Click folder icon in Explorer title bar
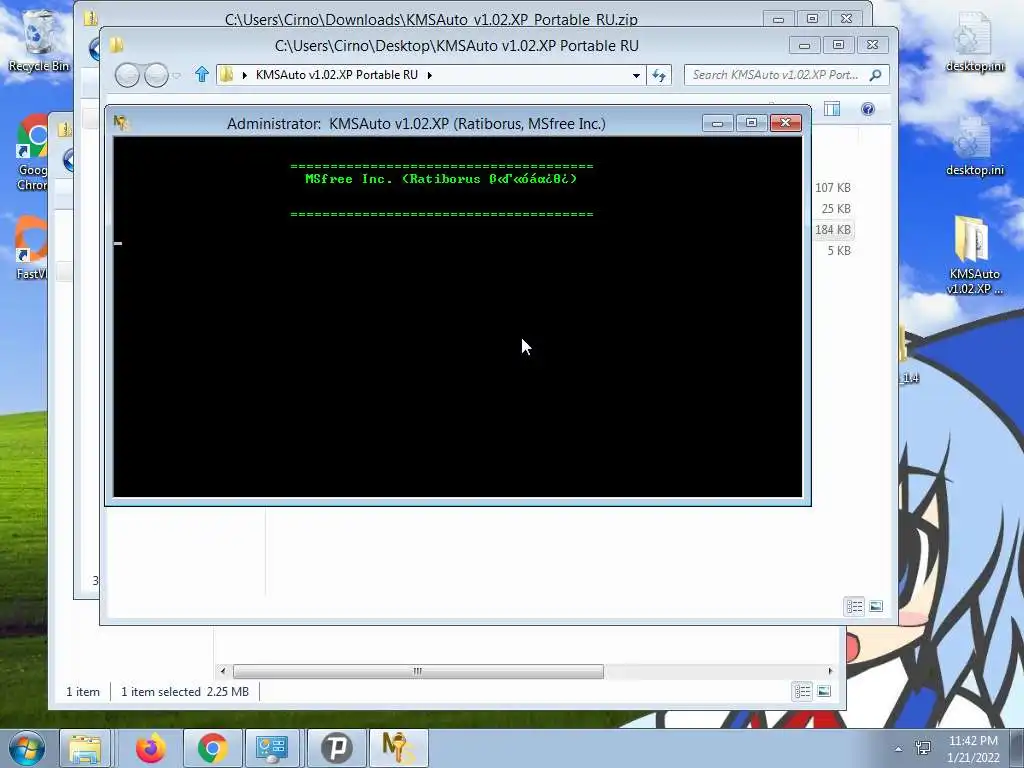1024x768 pixels. (116, 45)
